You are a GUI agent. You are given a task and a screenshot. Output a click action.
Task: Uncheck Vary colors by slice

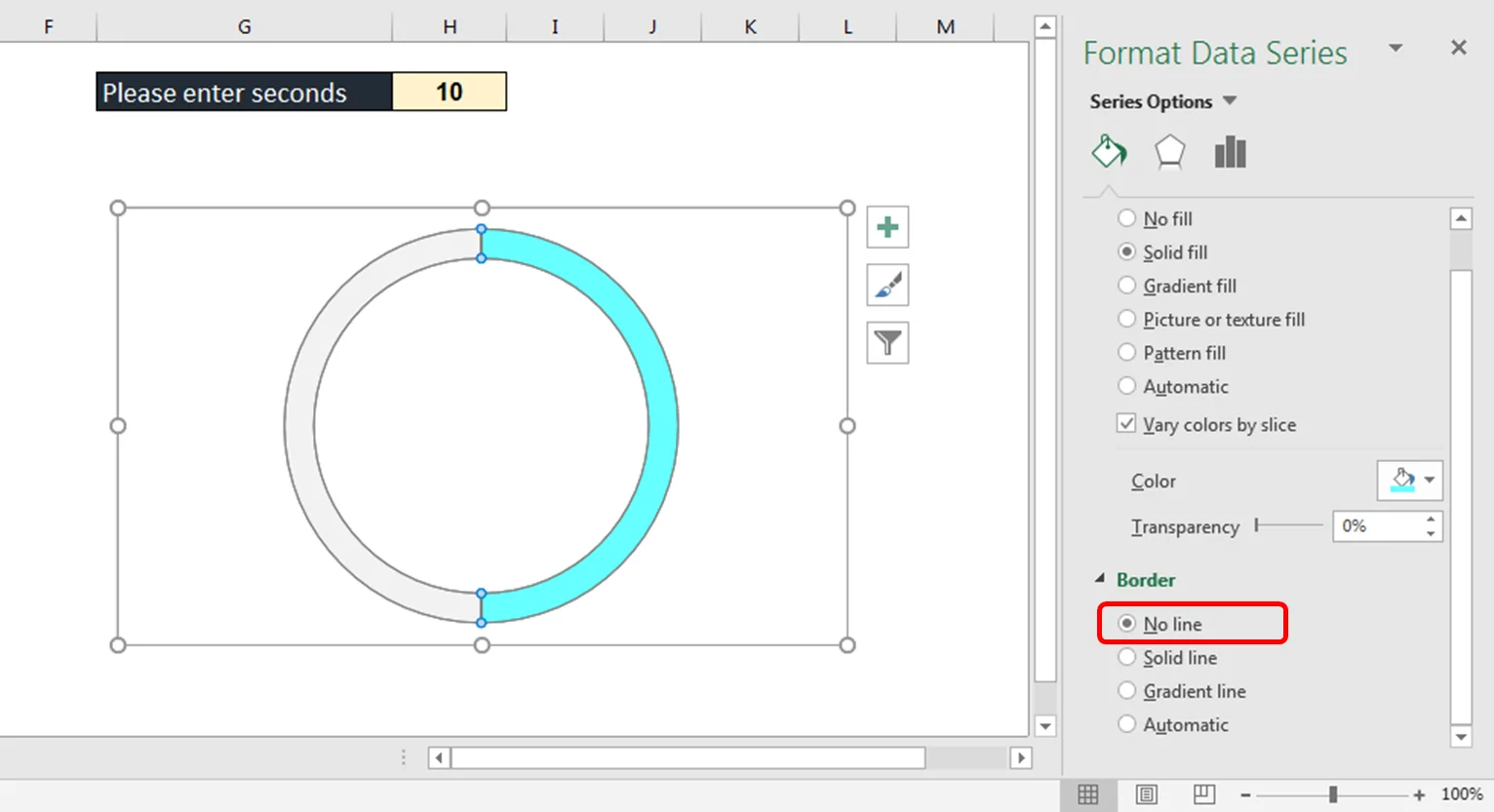click(1127, 424)
